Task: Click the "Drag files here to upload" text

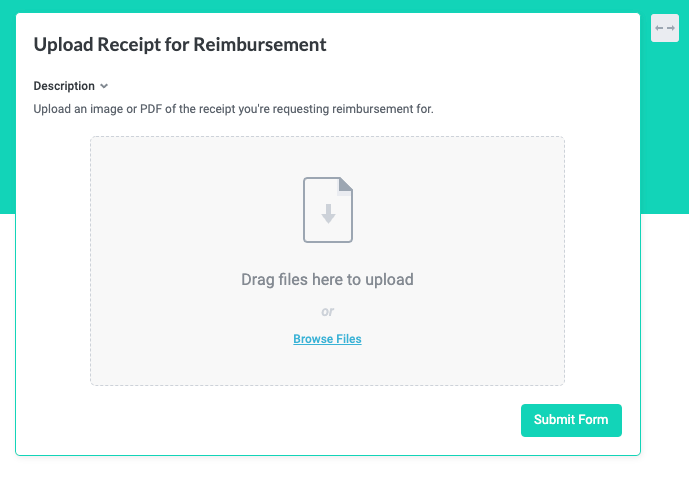Action: click(x=327, y=280)
